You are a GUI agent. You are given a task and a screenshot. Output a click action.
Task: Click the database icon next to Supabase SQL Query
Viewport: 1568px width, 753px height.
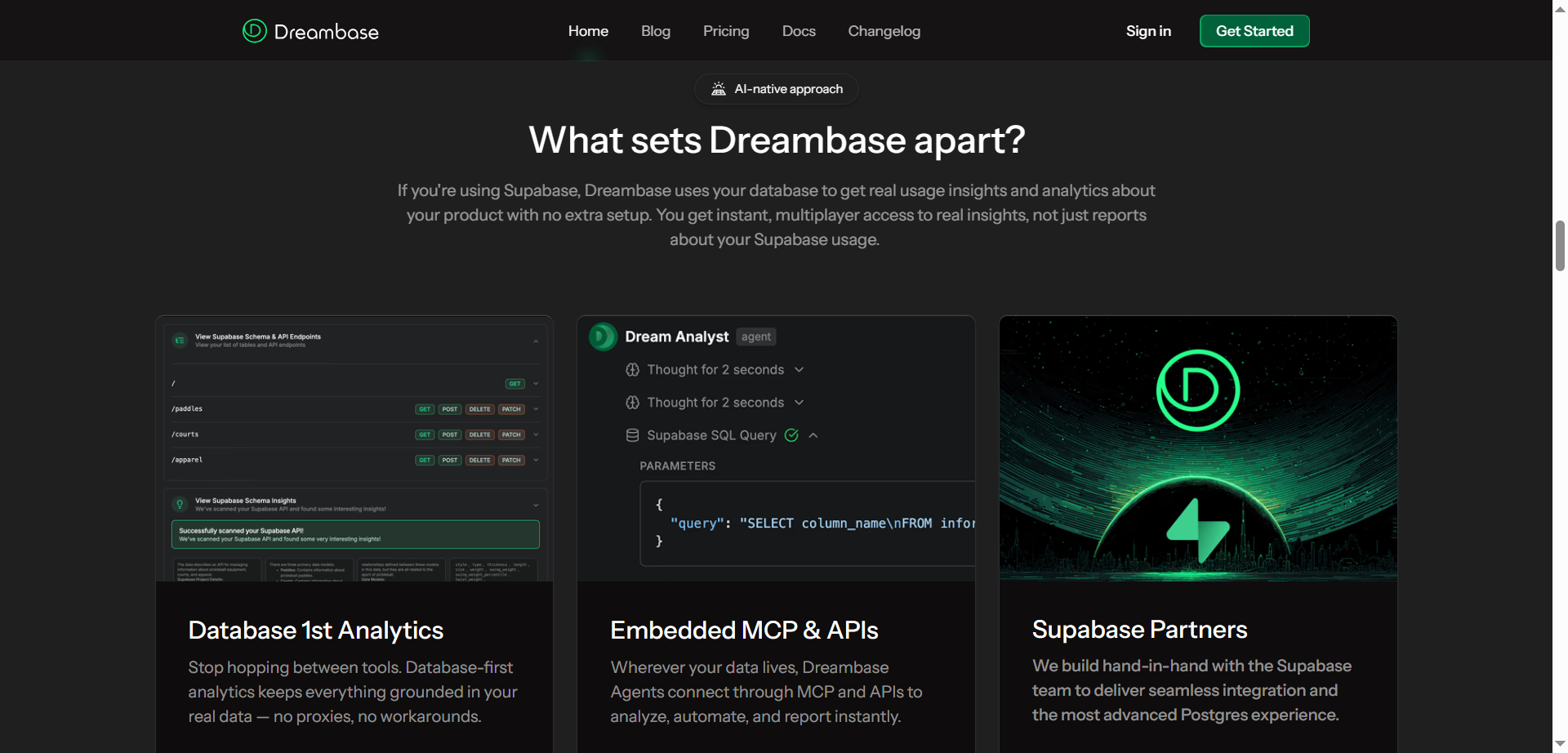(x=632, y=434)
